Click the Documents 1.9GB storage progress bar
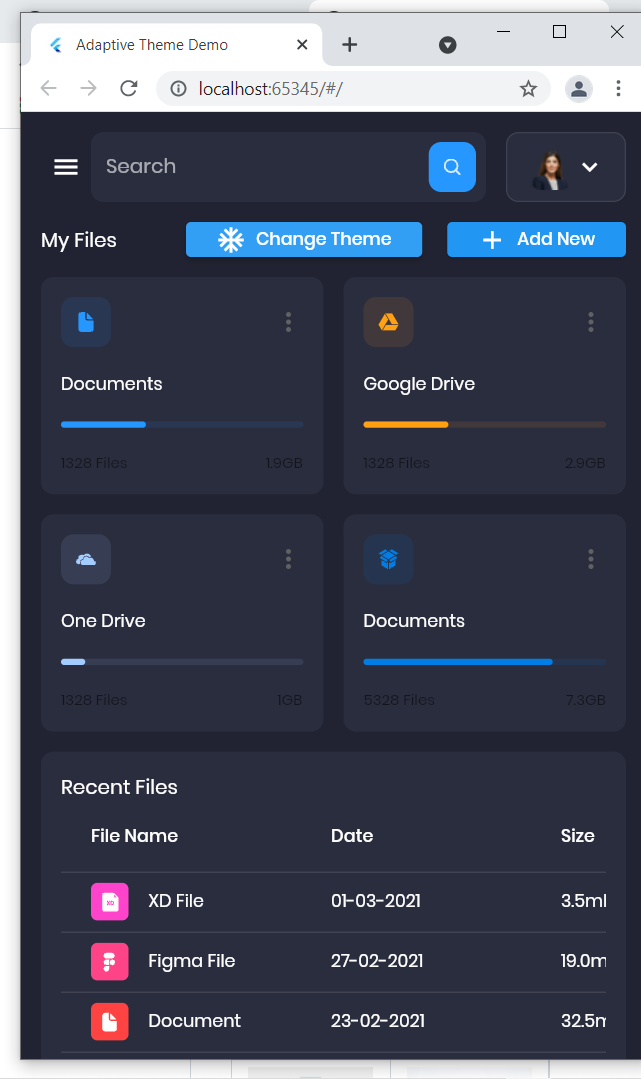Viewport: 641px width, 1079px height. point(182,425)
